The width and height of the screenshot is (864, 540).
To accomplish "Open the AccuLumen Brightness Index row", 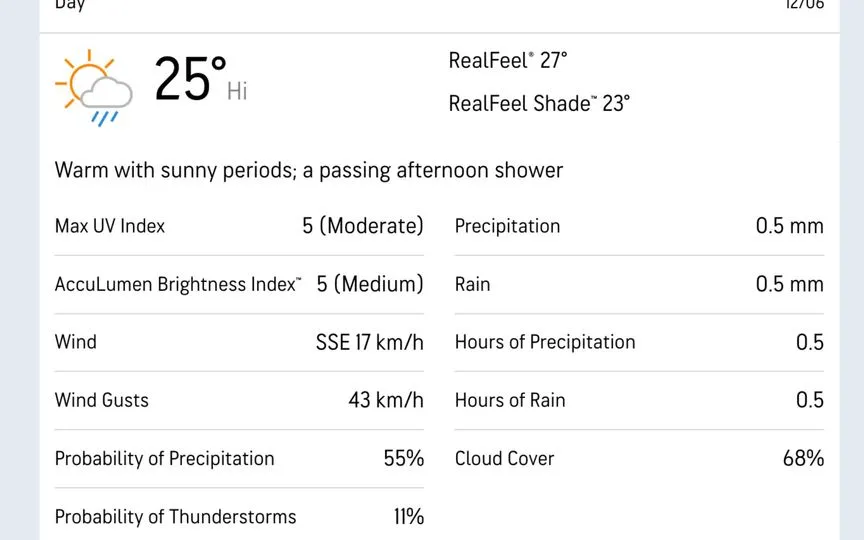I will coord(239,284).
